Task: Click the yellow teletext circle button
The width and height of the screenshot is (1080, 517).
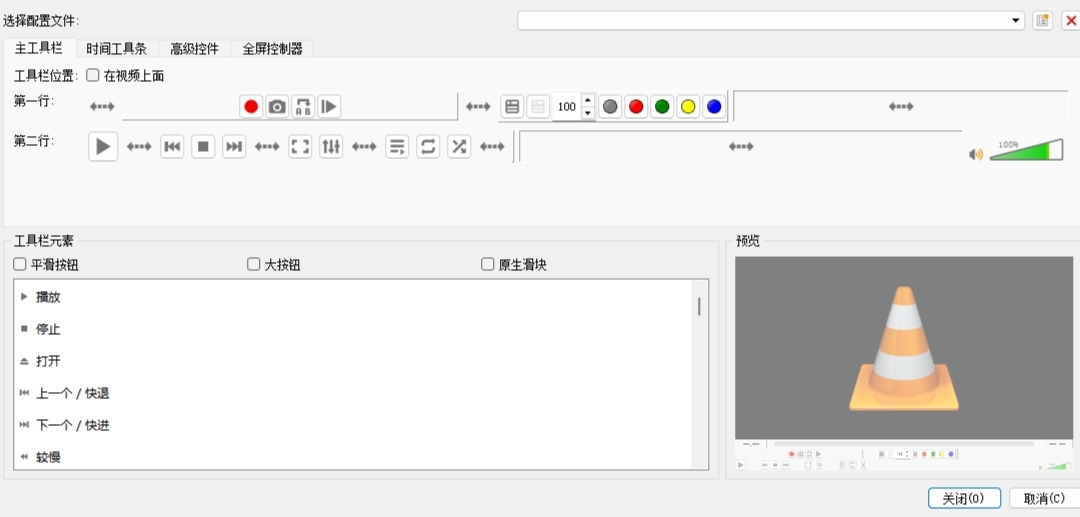Action: click(688, 107)
